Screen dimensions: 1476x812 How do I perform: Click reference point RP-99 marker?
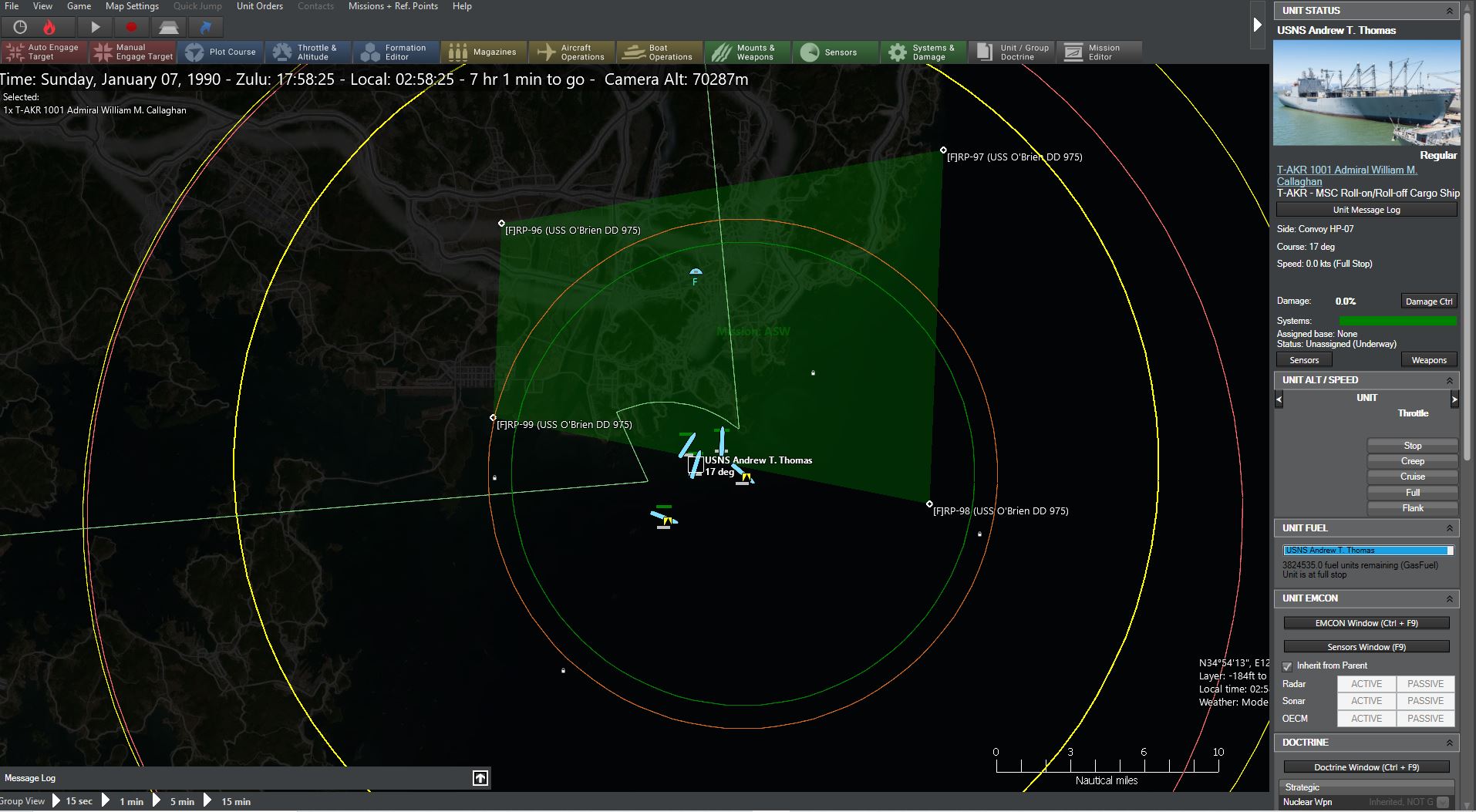(494, 418)
